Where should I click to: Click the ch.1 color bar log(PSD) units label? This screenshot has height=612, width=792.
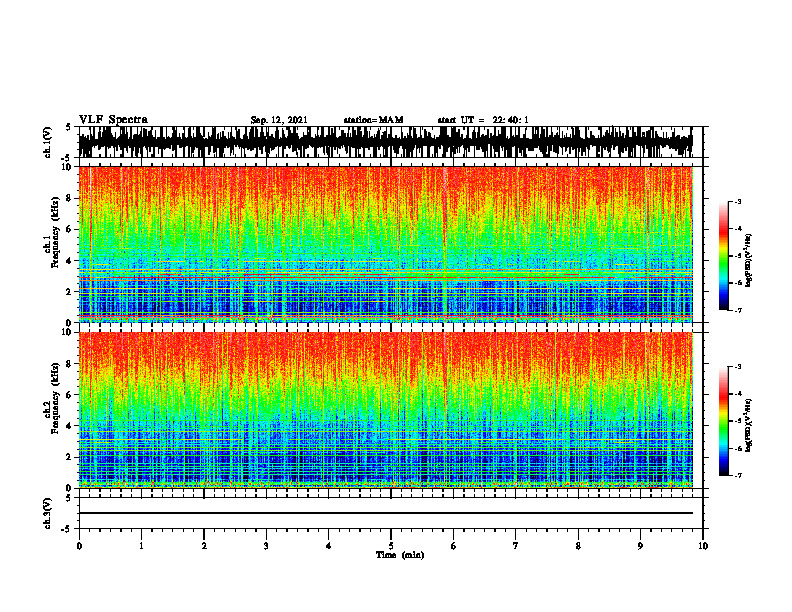(x=749, y=260)
